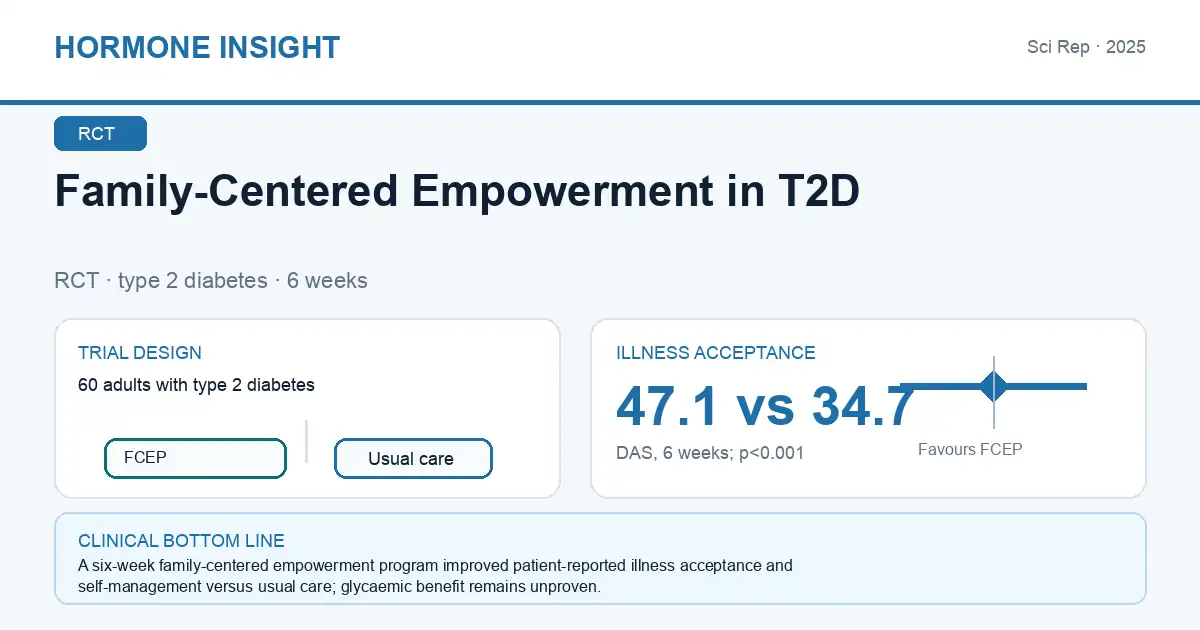
Task: Select the FCEP arm box
Action: pos(195,458)
